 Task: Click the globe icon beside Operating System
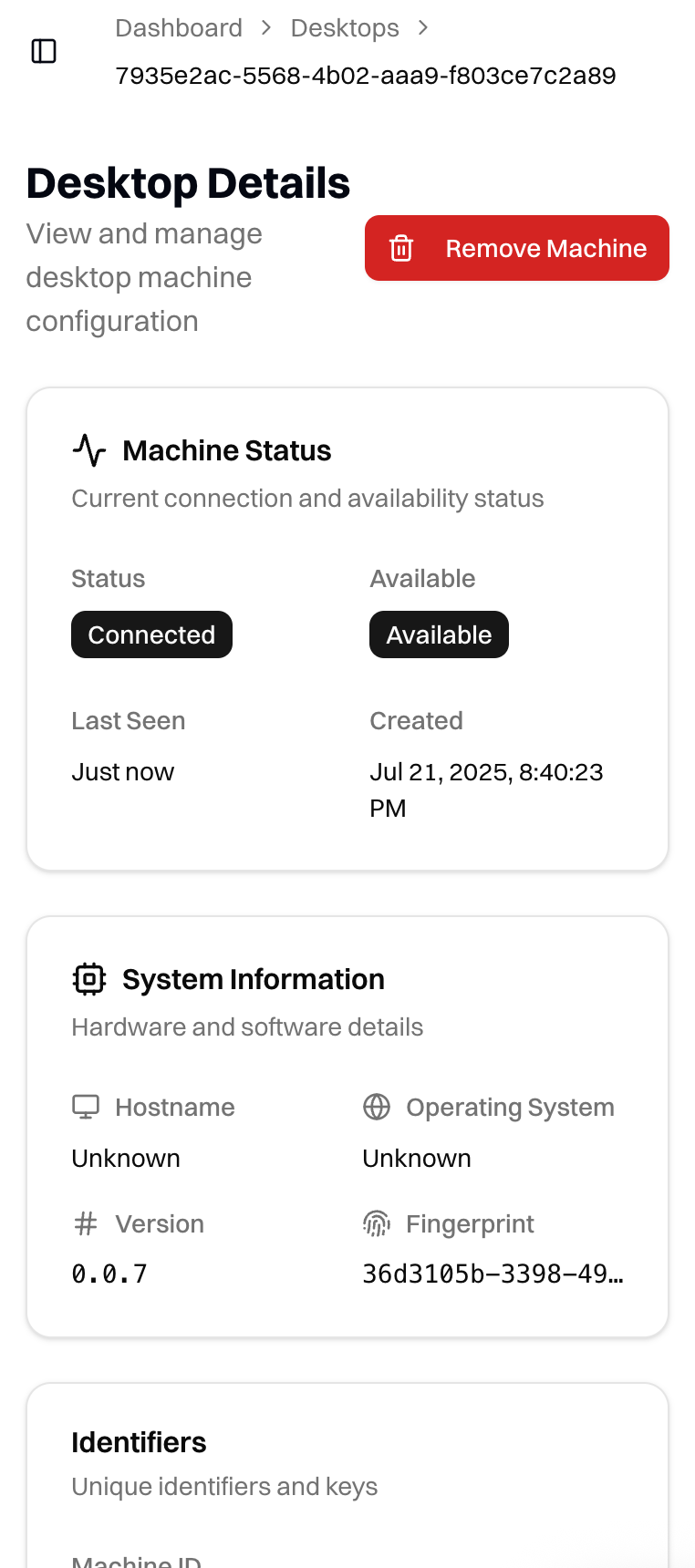tap(377, 1107)
